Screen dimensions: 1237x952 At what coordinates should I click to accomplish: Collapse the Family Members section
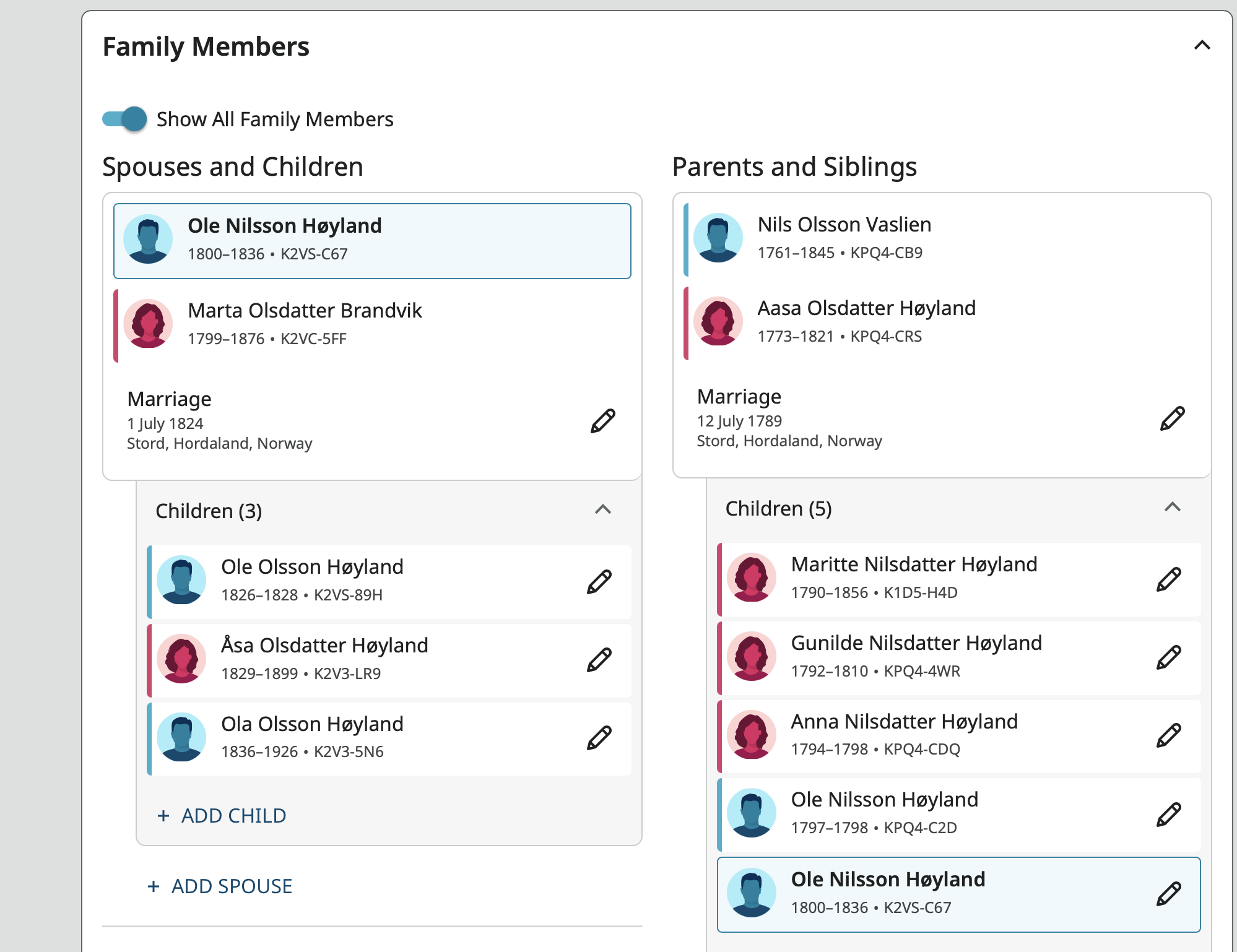coord(1202,45)
